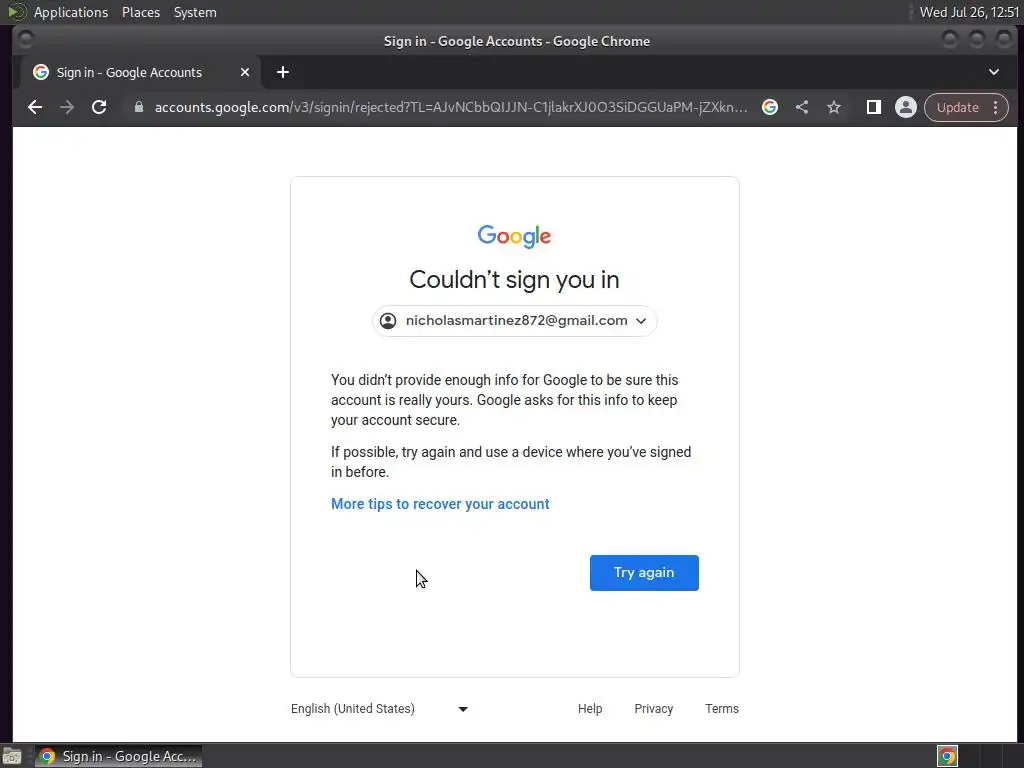The height and width of the screenshot is (768, 1024).
Task: Open the Chrome profile avatar
Action: [906, 107]
